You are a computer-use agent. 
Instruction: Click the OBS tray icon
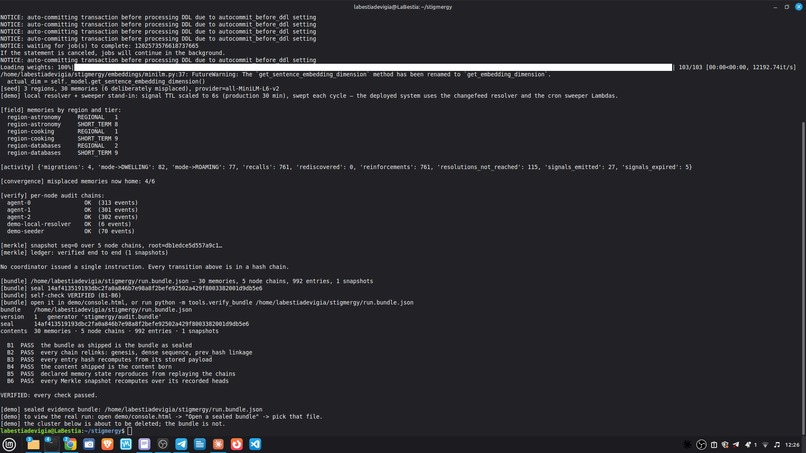(701, 445)
